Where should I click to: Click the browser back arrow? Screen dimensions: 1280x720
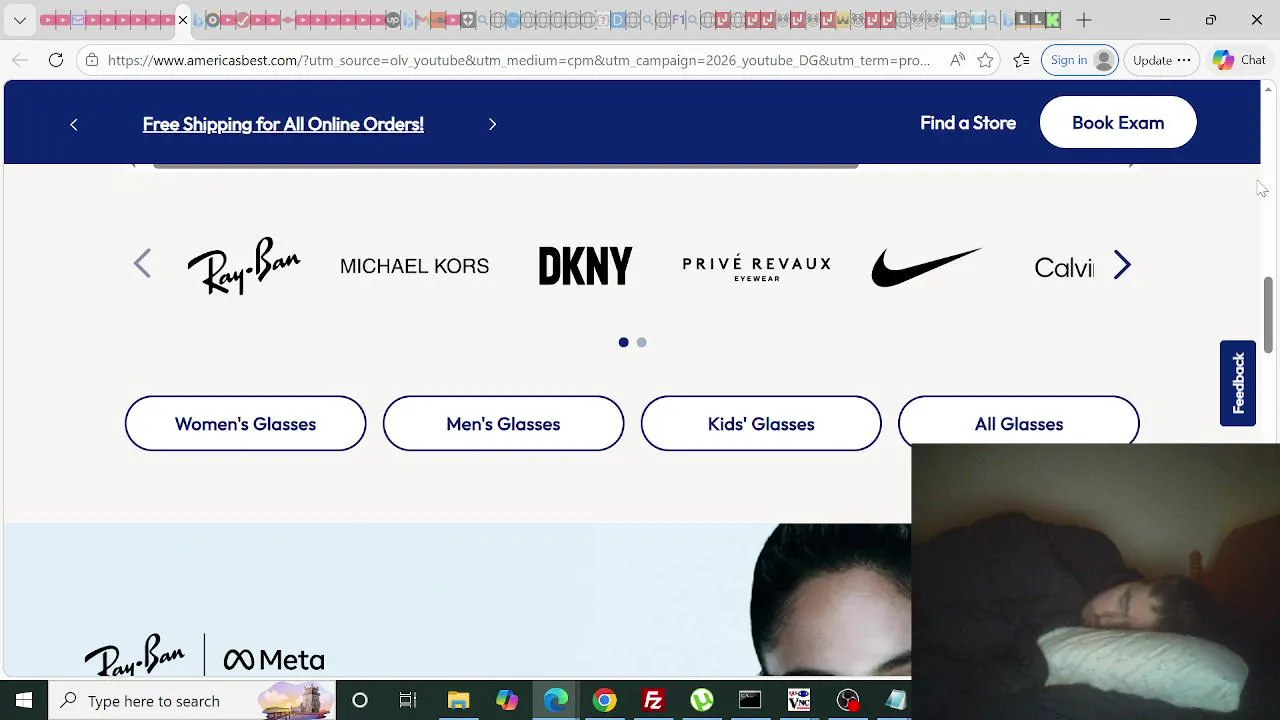coord(20,60)
